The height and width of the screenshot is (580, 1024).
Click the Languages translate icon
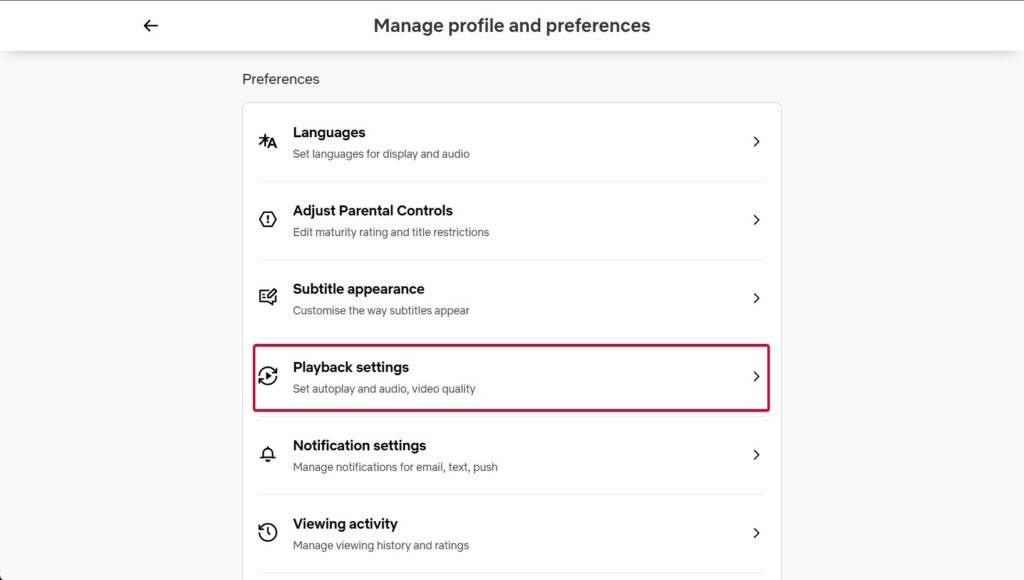point(267,141)
